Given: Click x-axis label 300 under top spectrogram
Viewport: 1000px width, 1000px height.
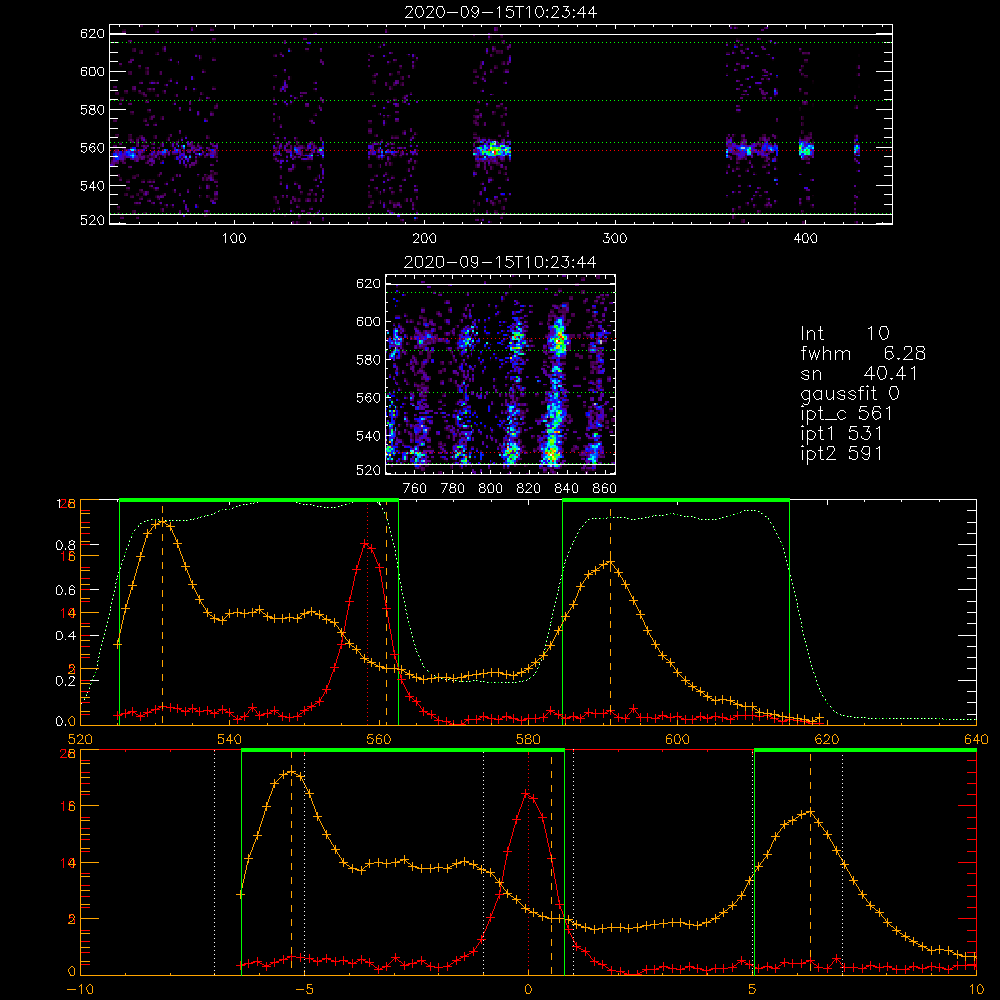Looking at the screenshot, I should pos(615,239).
